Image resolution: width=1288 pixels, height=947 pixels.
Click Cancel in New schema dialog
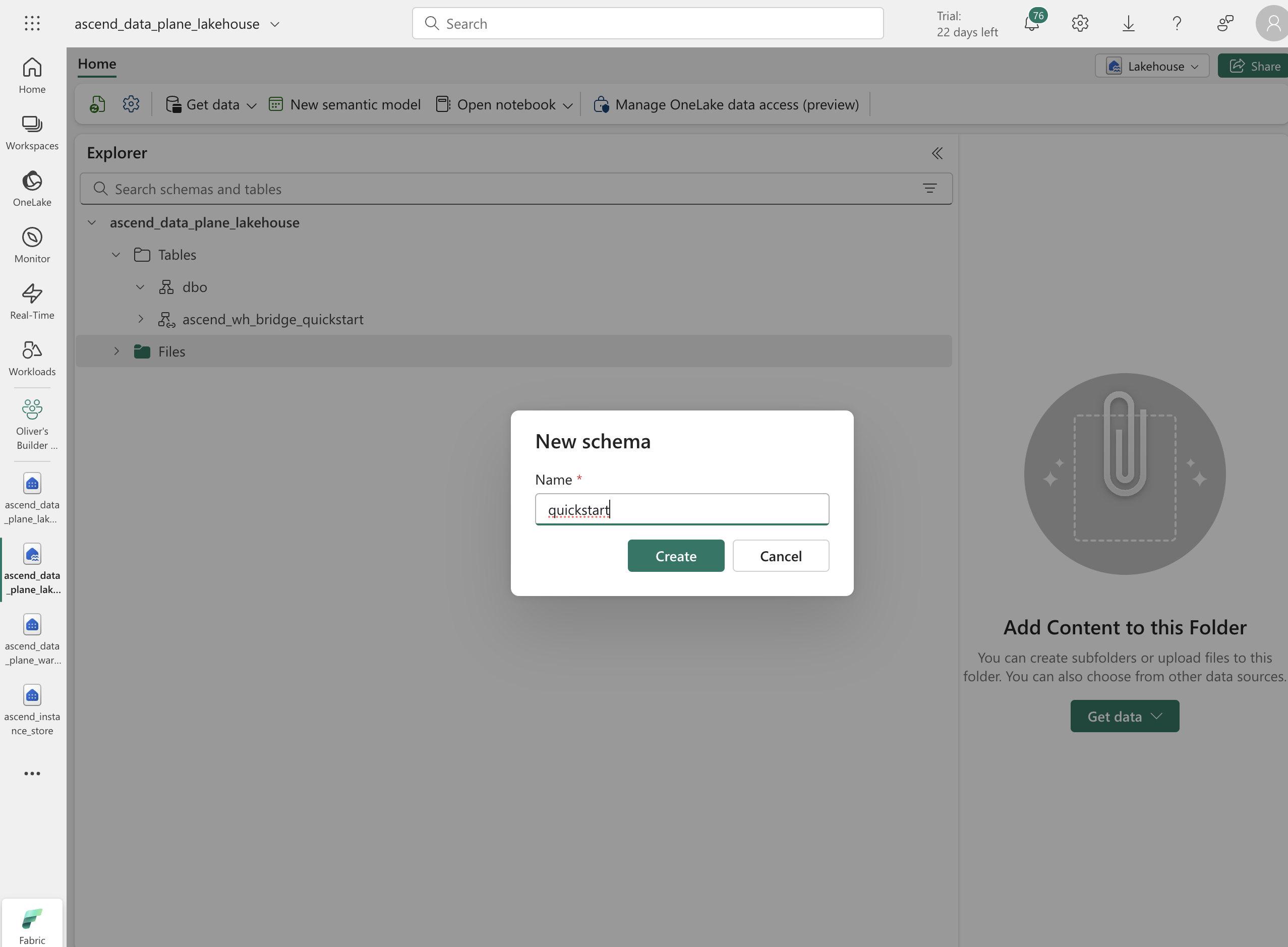(781, 555)
